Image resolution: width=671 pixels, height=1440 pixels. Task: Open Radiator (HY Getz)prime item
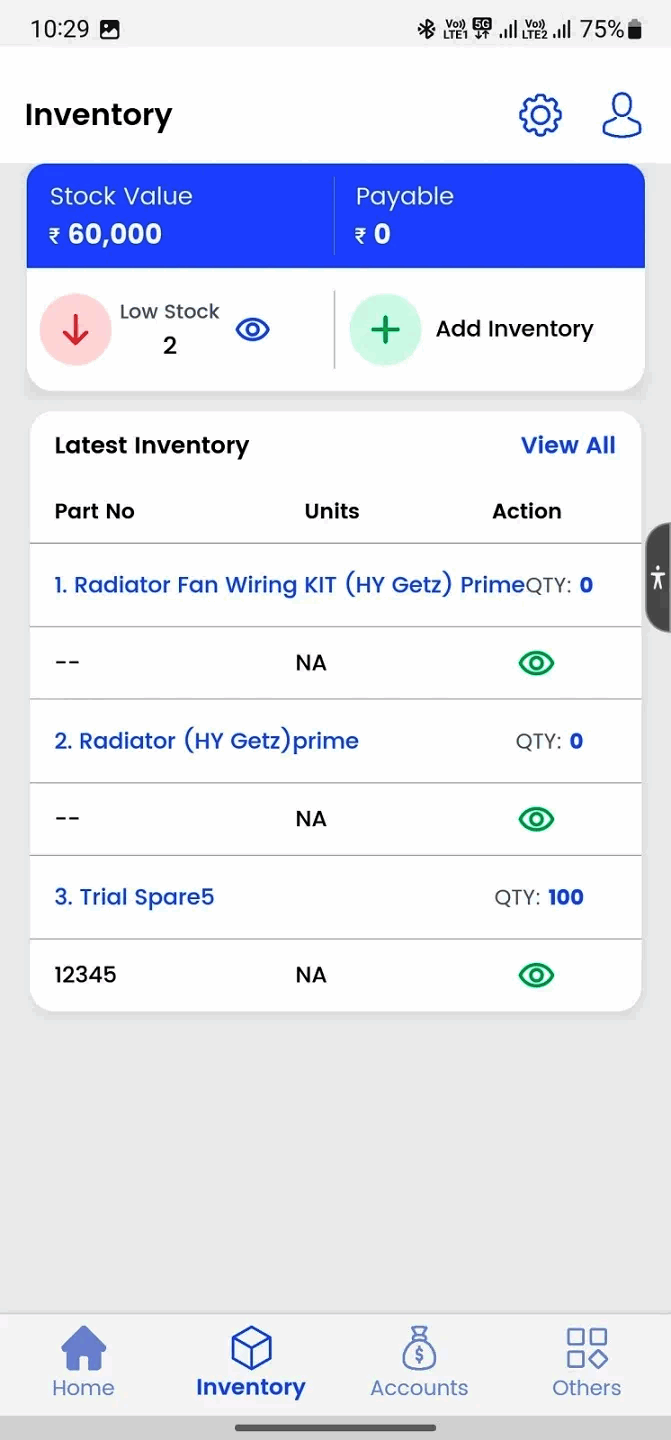point(206,741)
